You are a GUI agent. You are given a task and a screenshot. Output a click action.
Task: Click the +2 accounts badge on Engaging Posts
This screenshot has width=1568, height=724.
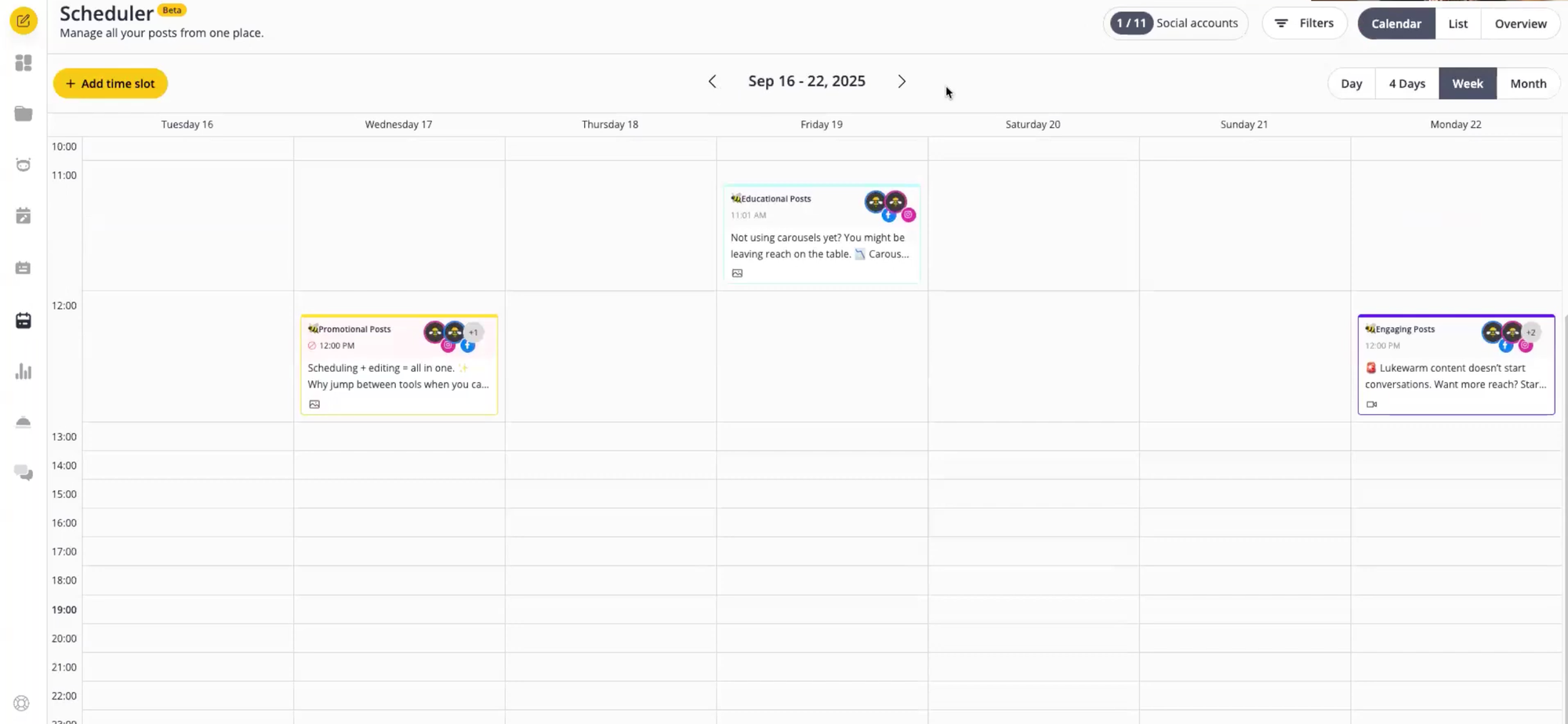(1531, 332)
